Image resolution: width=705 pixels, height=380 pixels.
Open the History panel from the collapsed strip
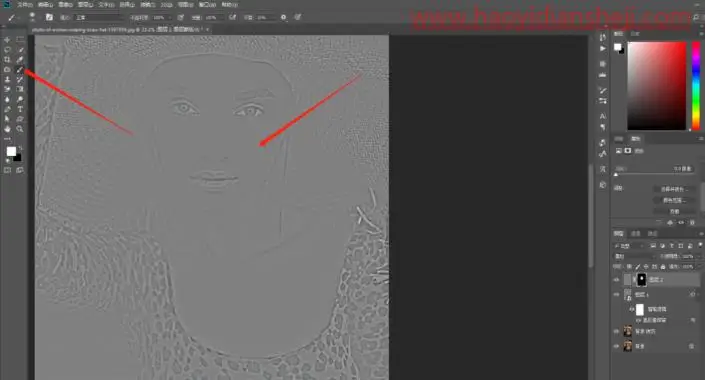(x=602, y=37)
